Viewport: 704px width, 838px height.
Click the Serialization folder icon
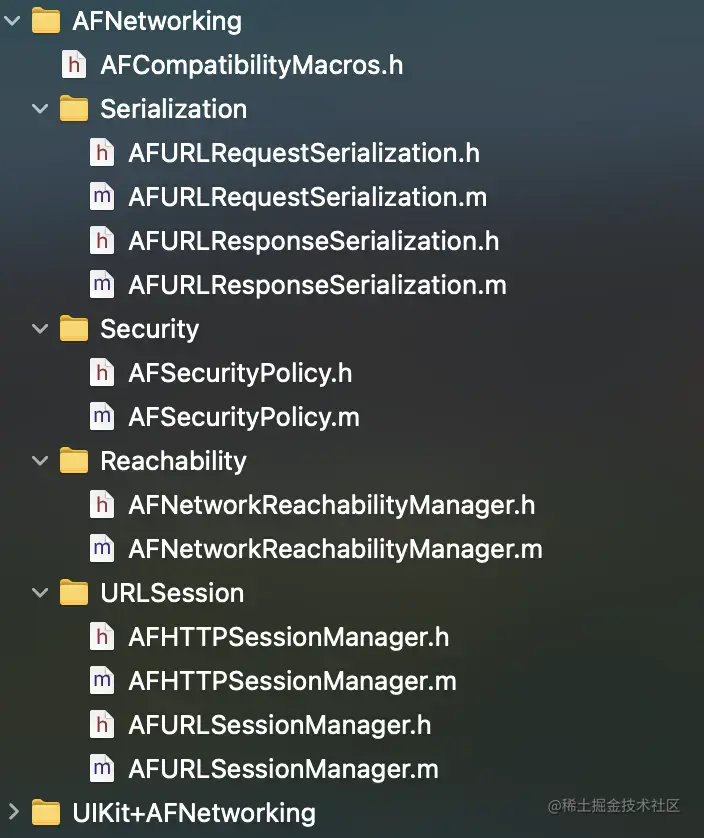[x=73, y=109]
